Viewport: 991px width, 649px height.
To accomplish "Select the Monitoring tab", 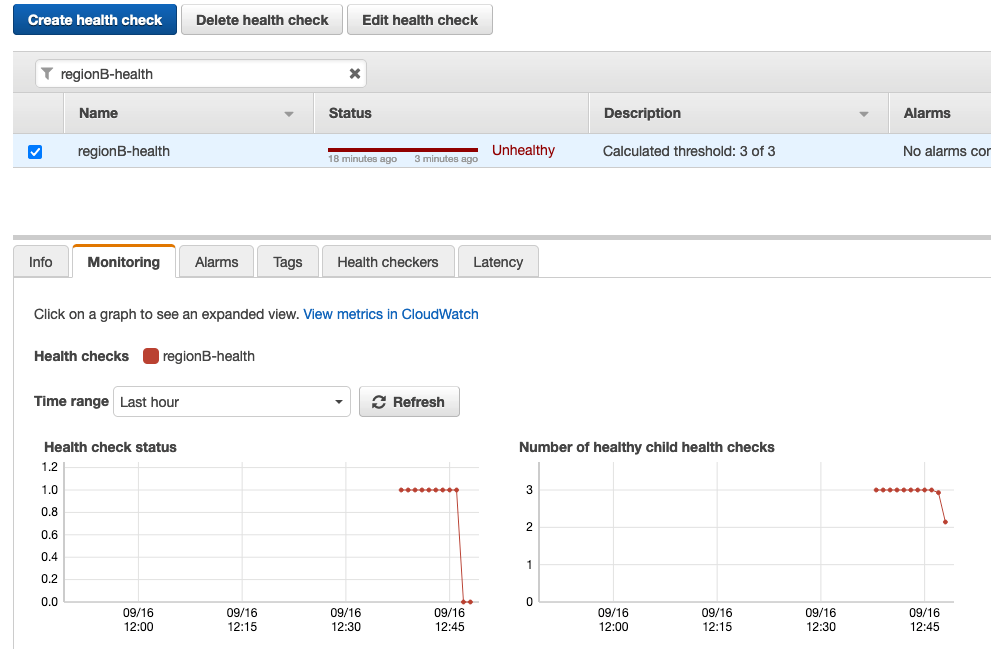I will point(123,261).
